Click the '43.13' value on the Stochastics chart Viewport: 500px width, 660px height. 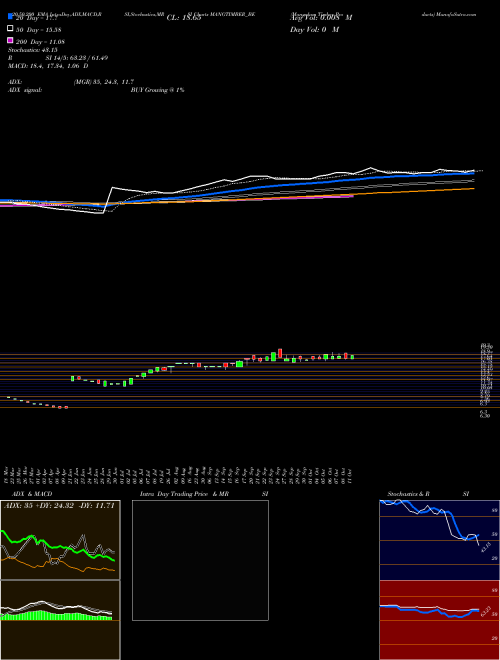coord(484,546)
